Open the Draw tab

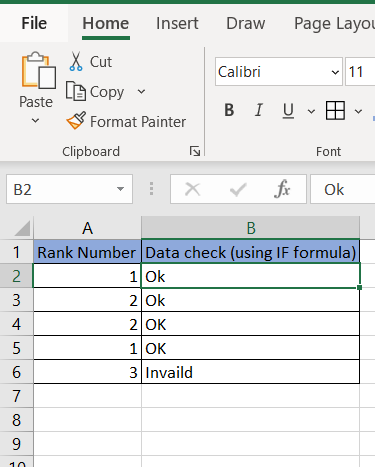coord(246,24)
